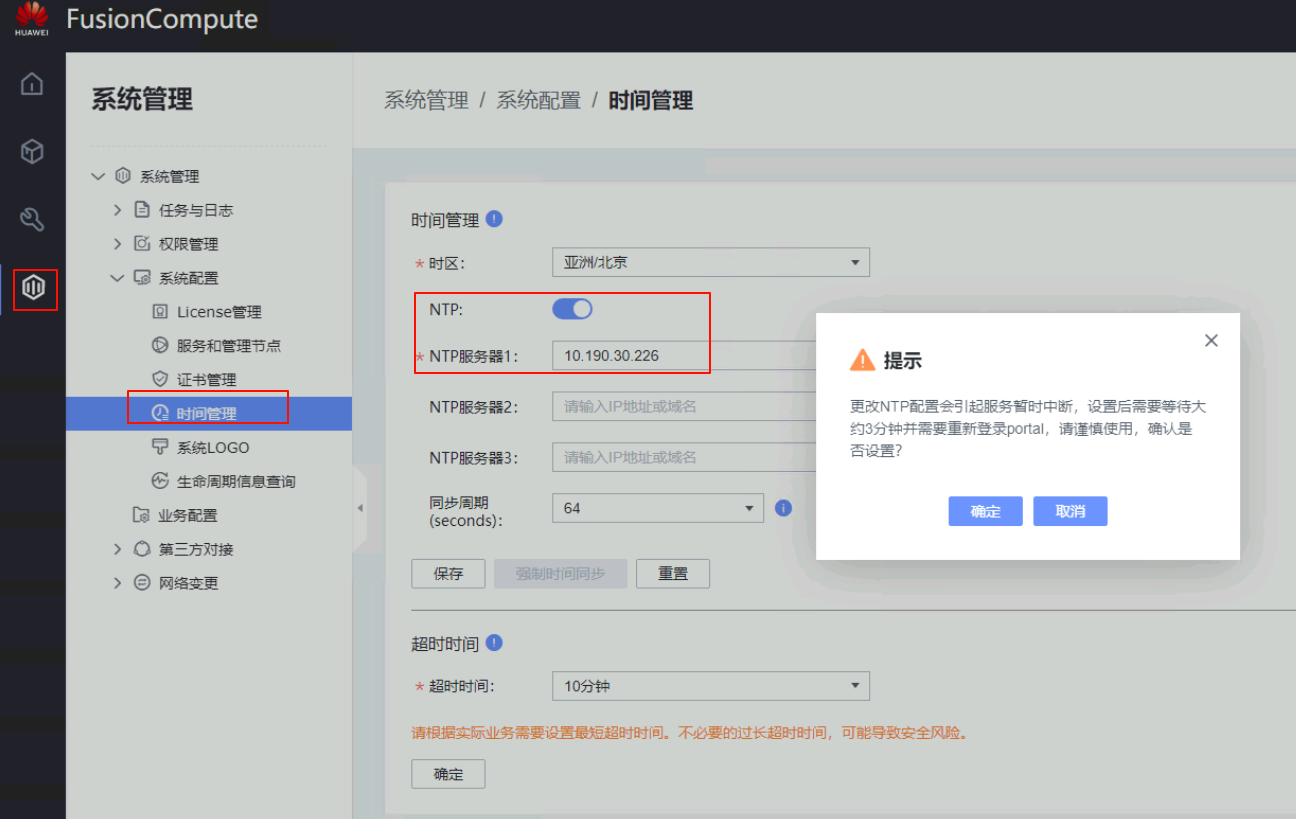Image resolution: width=1296 pixels, height=819 pixels.
Task: Click info icon next to 时间管理 heading
Action: 494,219
